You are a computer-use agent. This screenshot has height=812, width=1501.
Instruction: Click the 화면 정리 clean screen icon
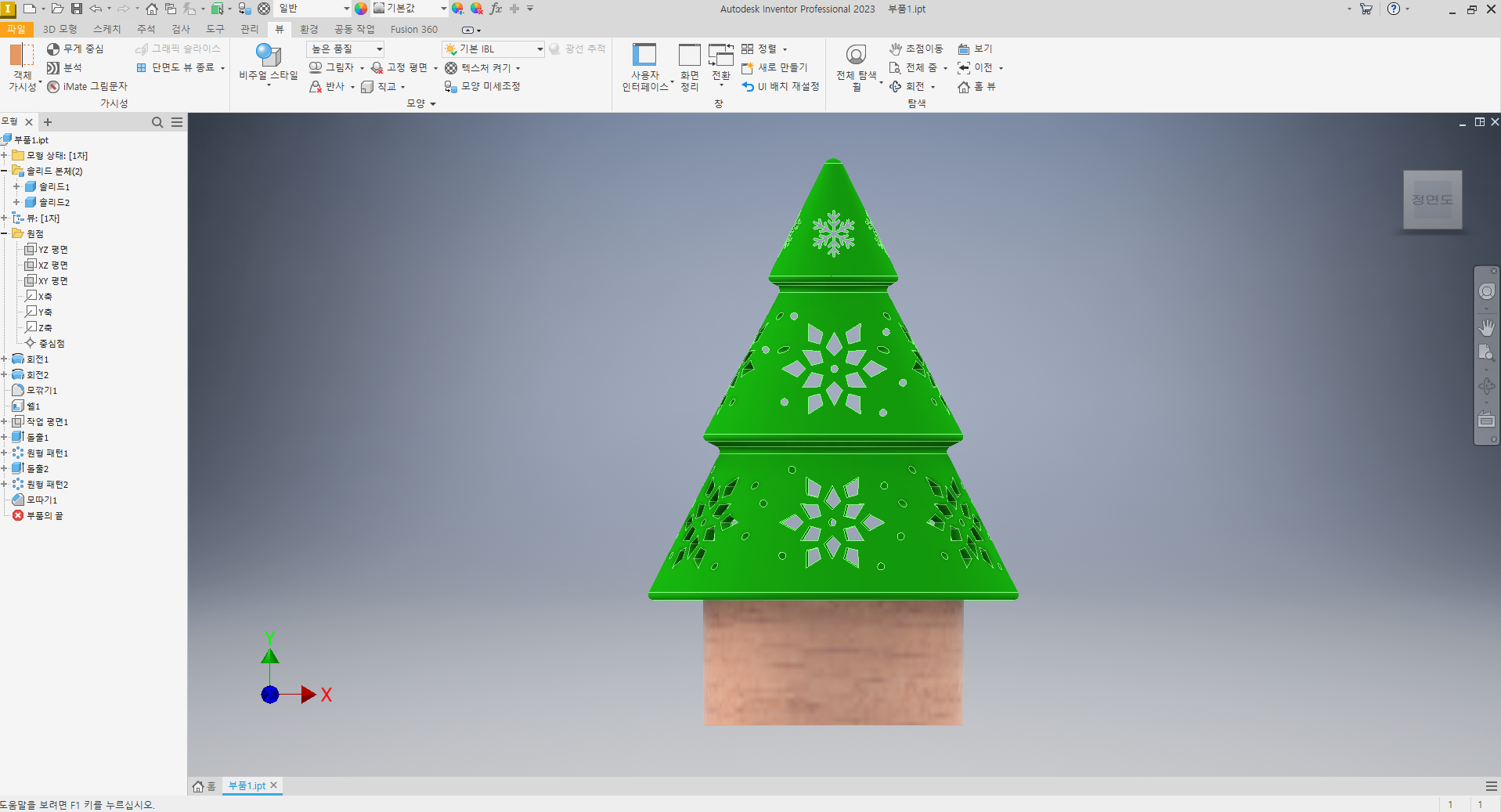coord(689,56)
